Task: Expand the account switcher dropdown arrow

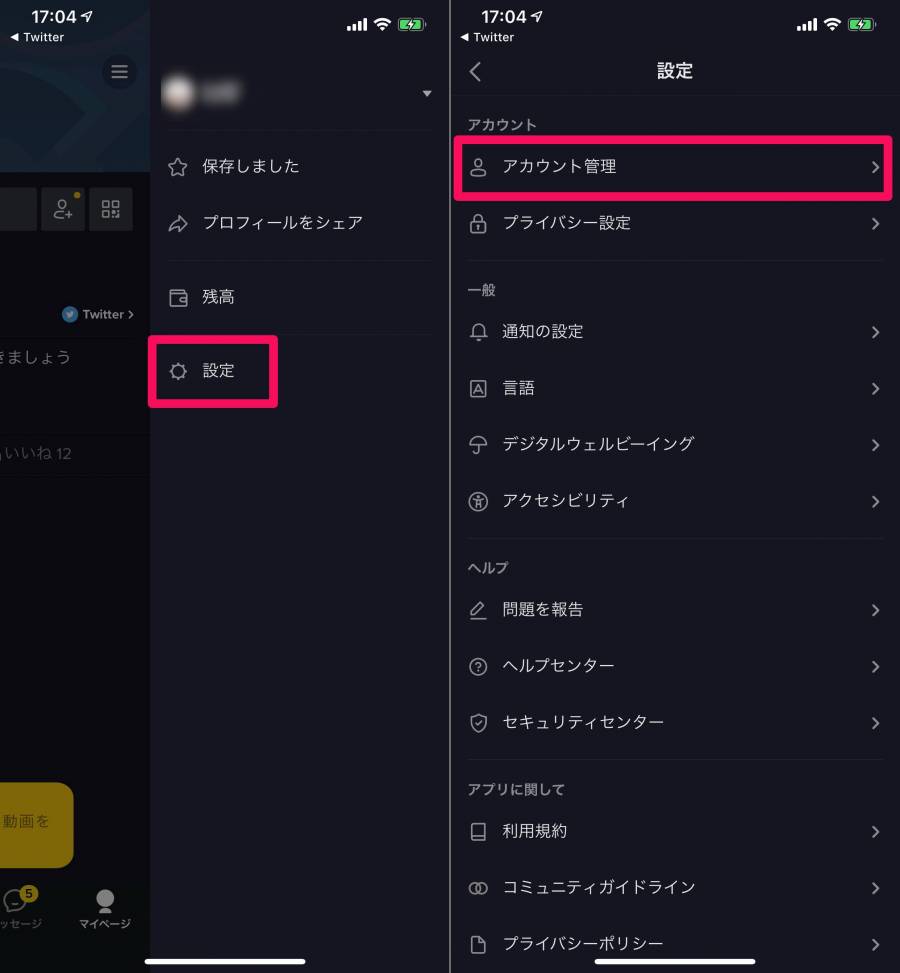Action: point(427,94)
